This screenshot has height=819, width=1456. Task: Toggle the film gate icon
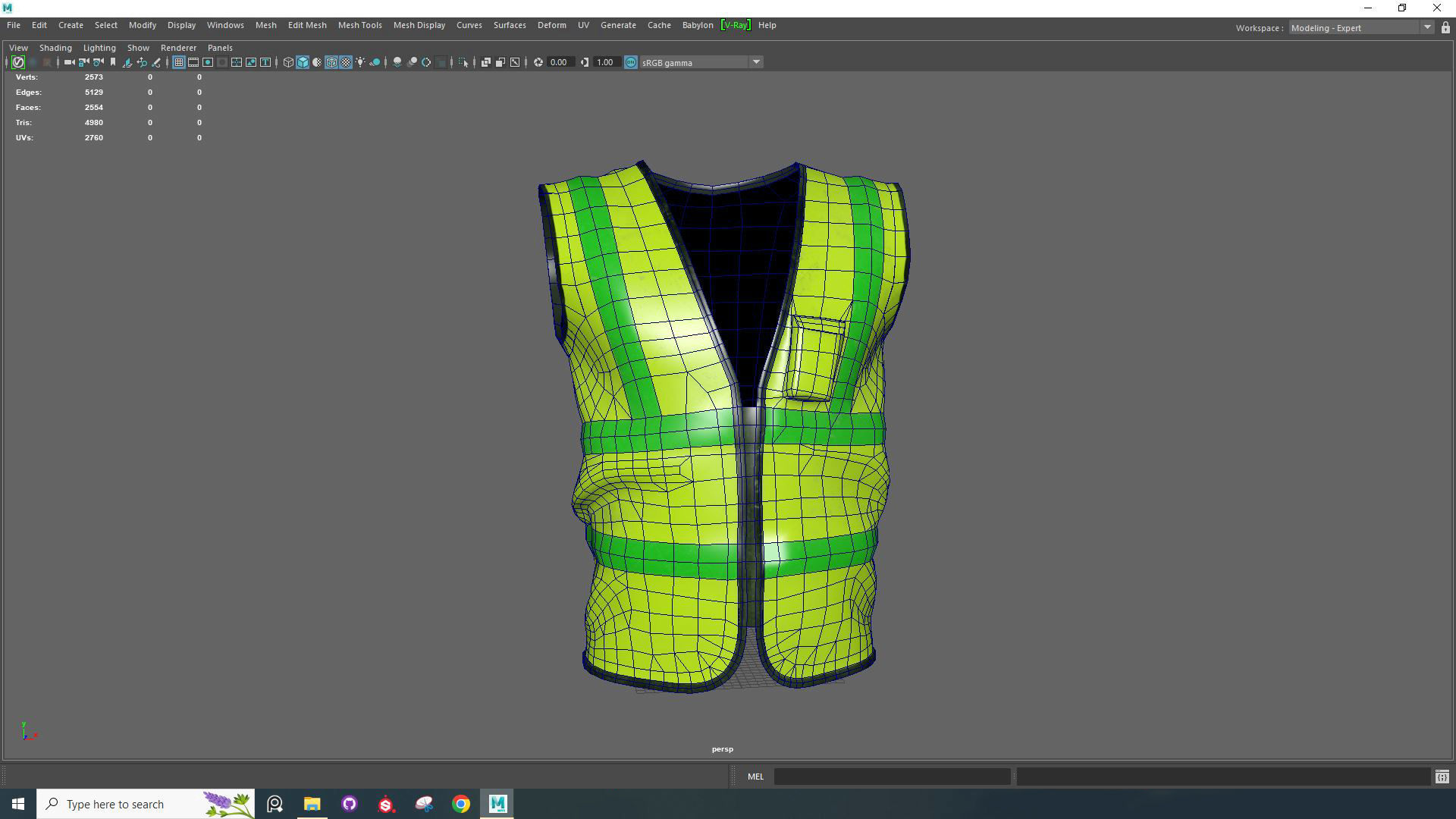pyautogui.click(x=193, y=62)
